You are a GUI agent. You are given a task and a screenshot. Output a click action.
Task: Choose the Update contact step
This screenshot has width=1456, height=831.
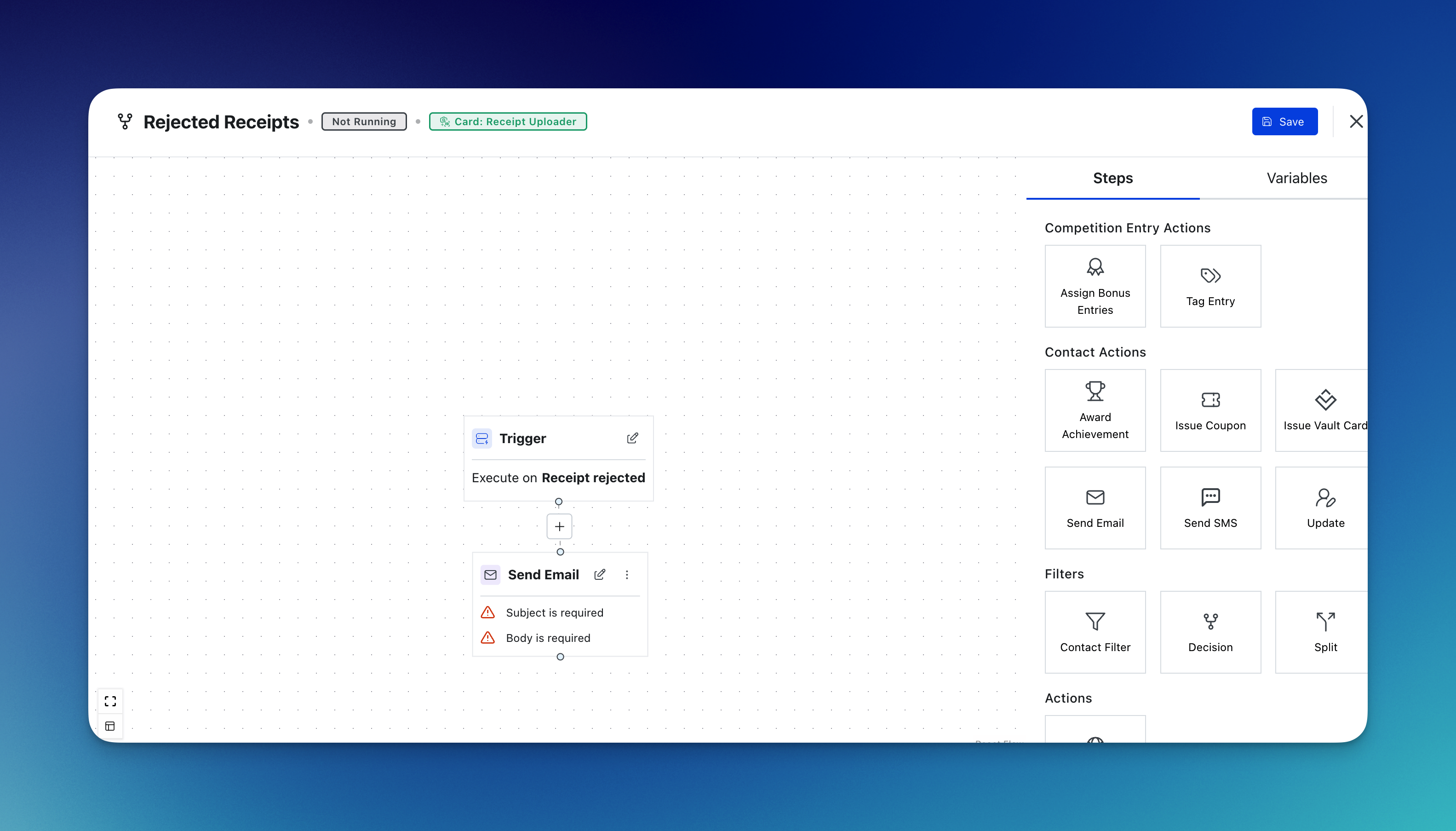click(1324, 508)
